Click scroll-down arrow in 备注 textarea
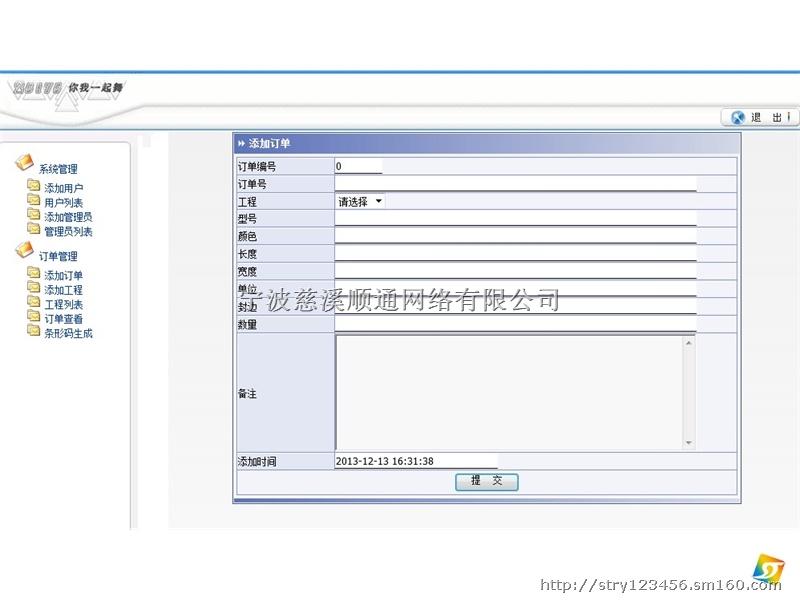The width and height of the screenshot is (800, 600). (x=688, y=442)
